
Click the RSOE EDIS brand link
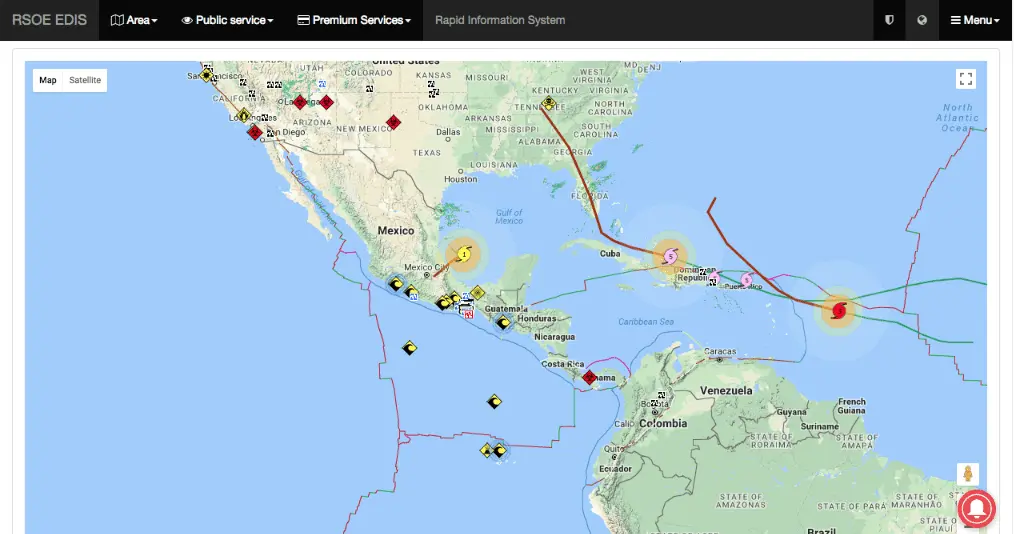coord(49,20)
